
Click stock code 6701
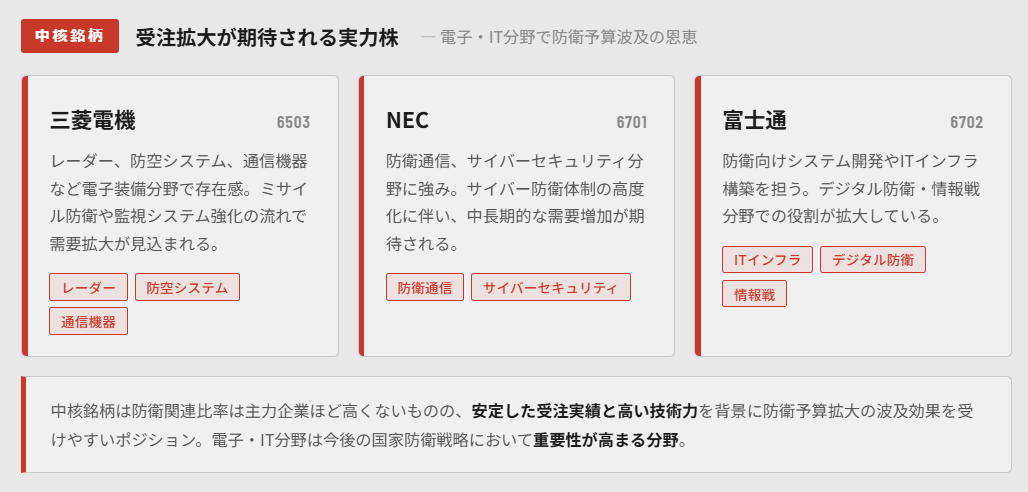(631, 123)
